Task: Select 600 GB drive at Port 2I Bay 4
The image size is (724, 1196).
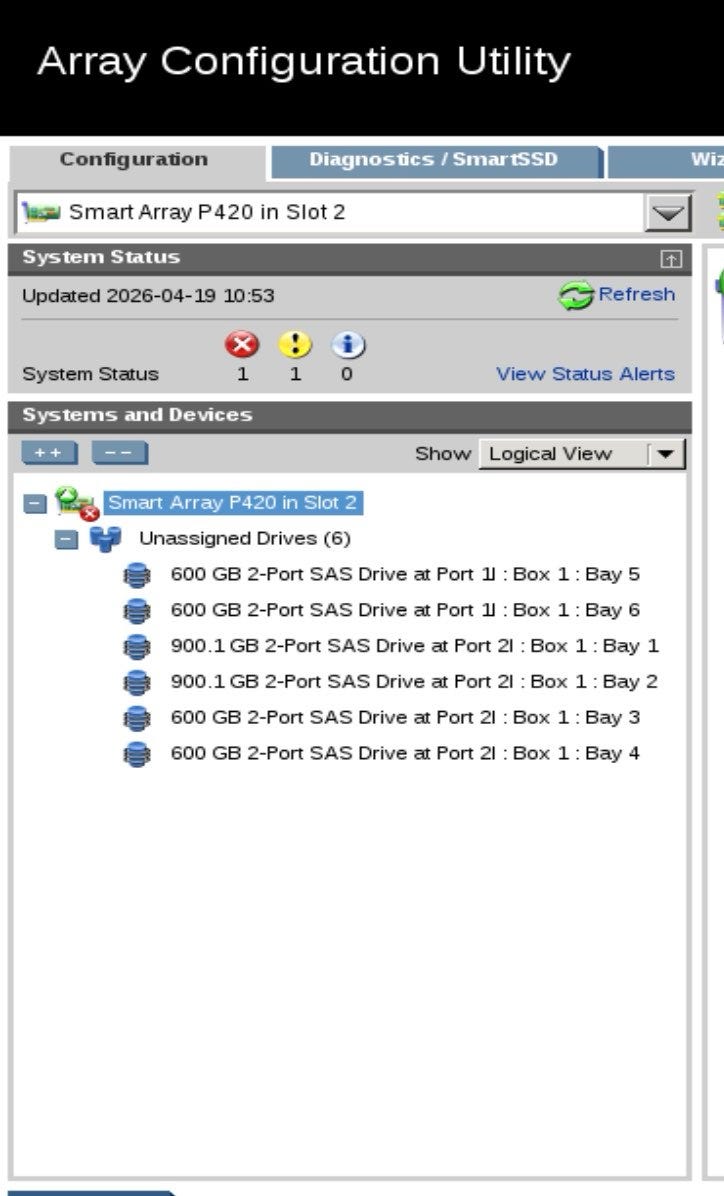Action: 405,754
